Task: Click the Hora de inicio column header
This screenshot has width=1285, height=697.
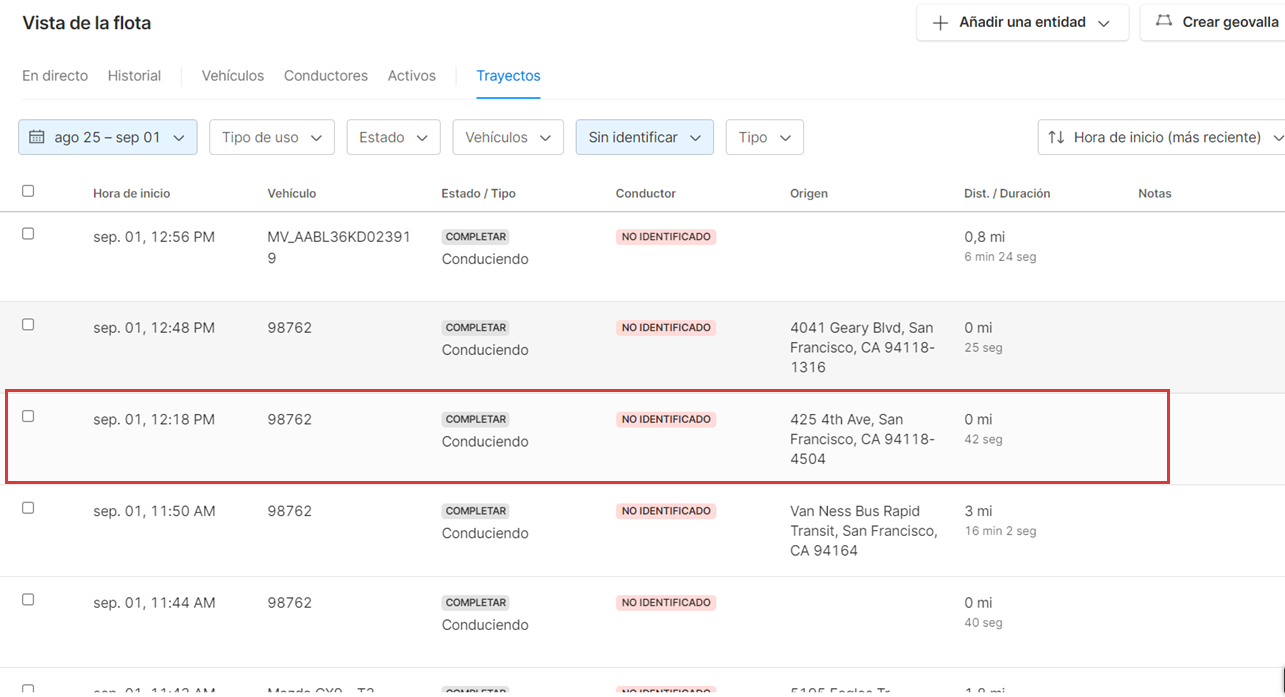Action: click(132, 194)
